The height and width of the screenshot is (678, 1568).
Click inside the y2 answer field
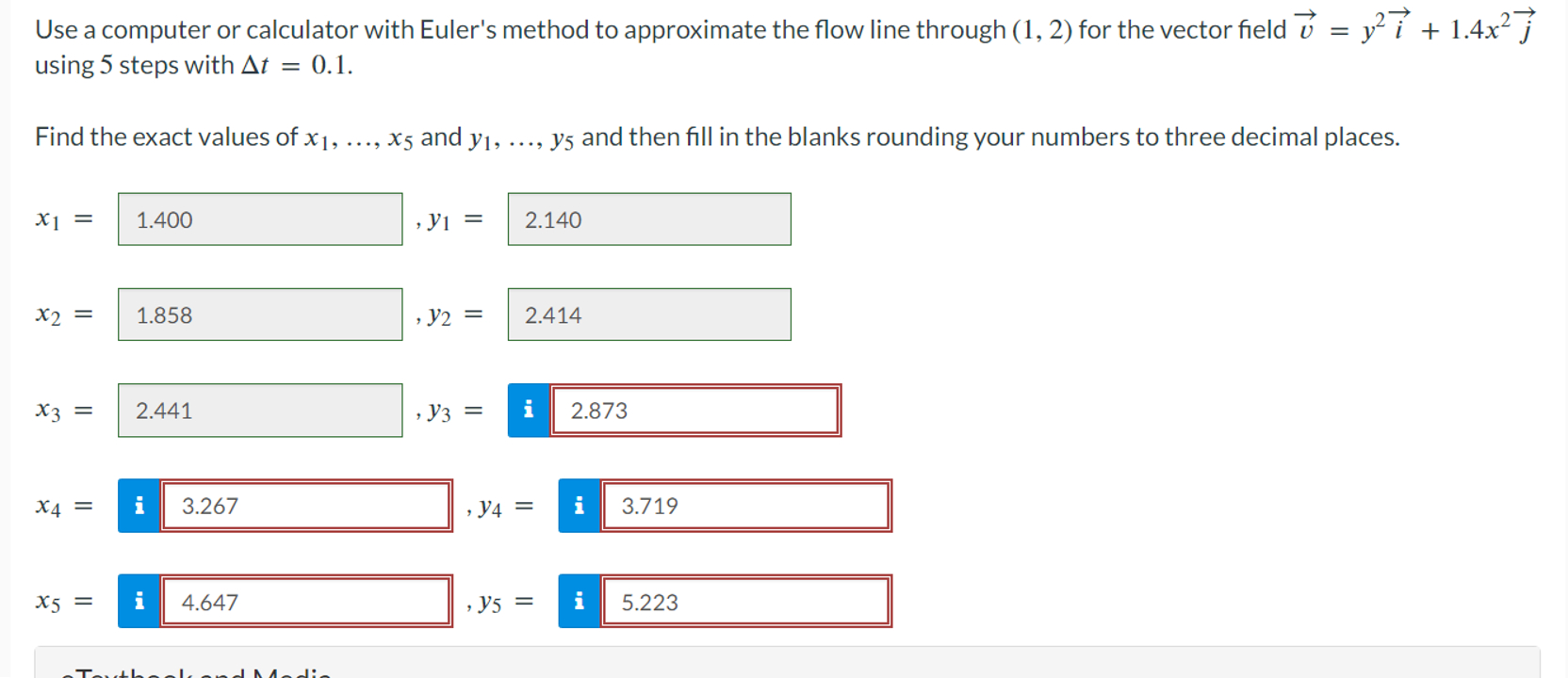(x=648, y=314)
